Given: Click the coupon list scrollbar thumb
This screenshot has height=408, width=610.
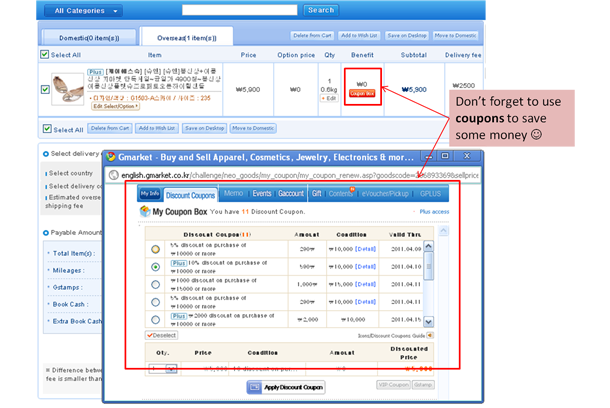Looking at the screenshot, I should 429,266.
